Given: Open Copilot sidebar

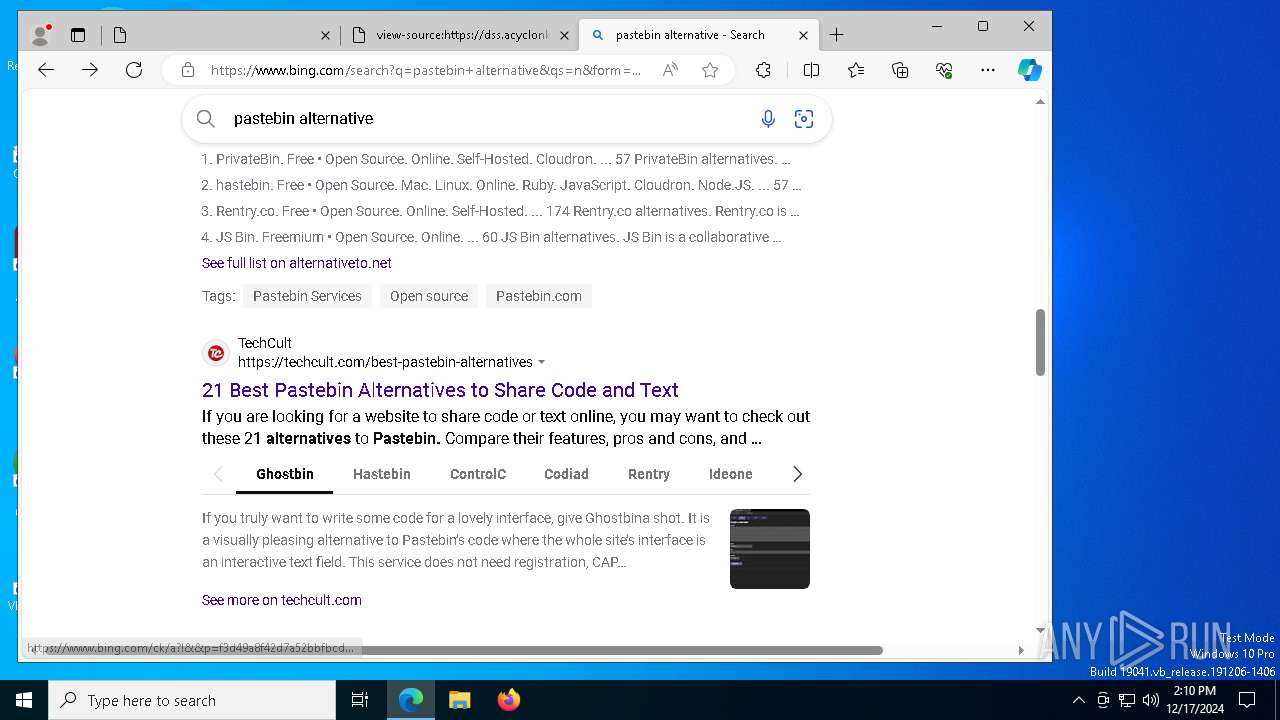Looking at the screenshot, I should (1030, 70).
